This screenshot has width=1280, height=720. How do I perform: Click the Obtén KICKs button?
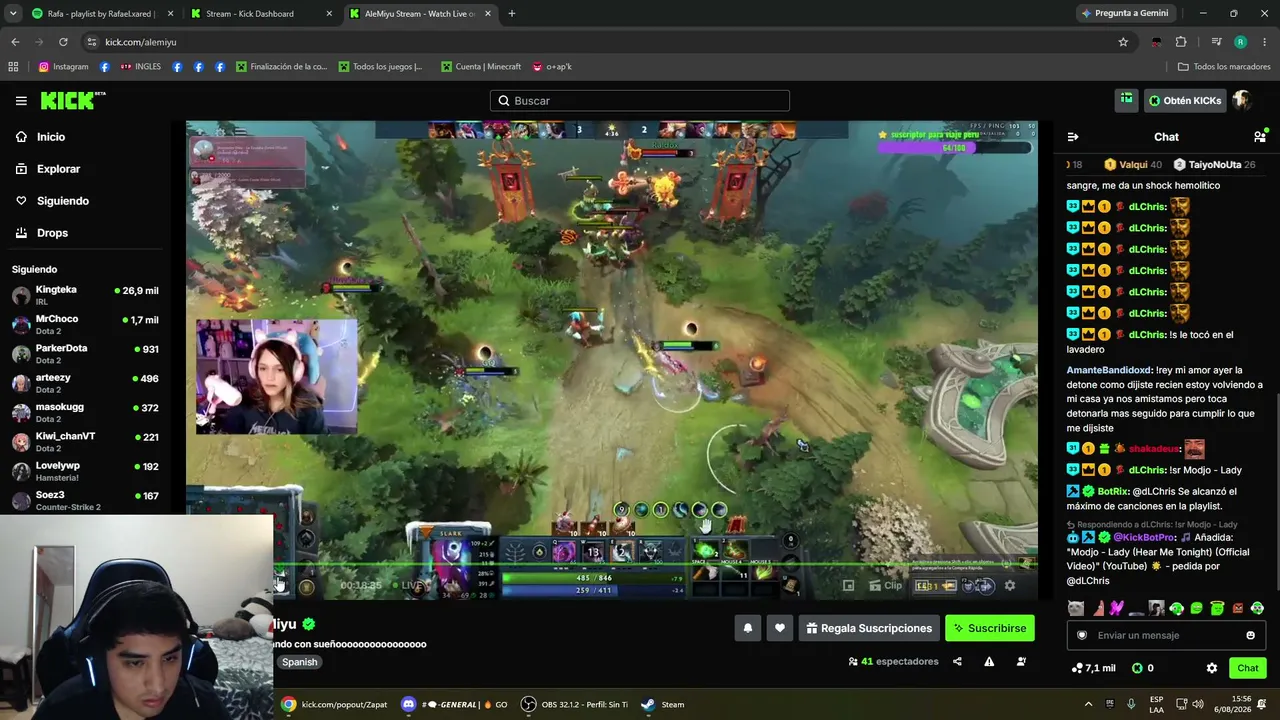[x=1185, y=100]
